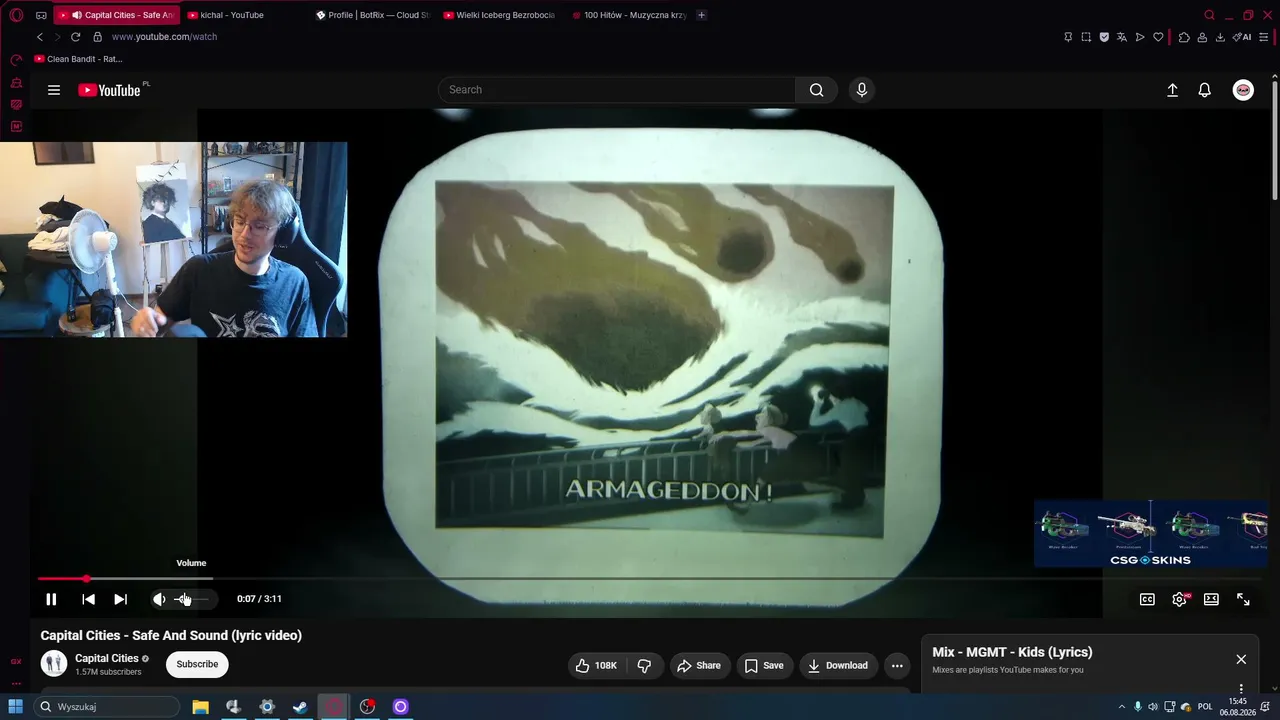This screenshot has width=1280, height=720.
Task: Go back in the browser
Action: [40, 37]
